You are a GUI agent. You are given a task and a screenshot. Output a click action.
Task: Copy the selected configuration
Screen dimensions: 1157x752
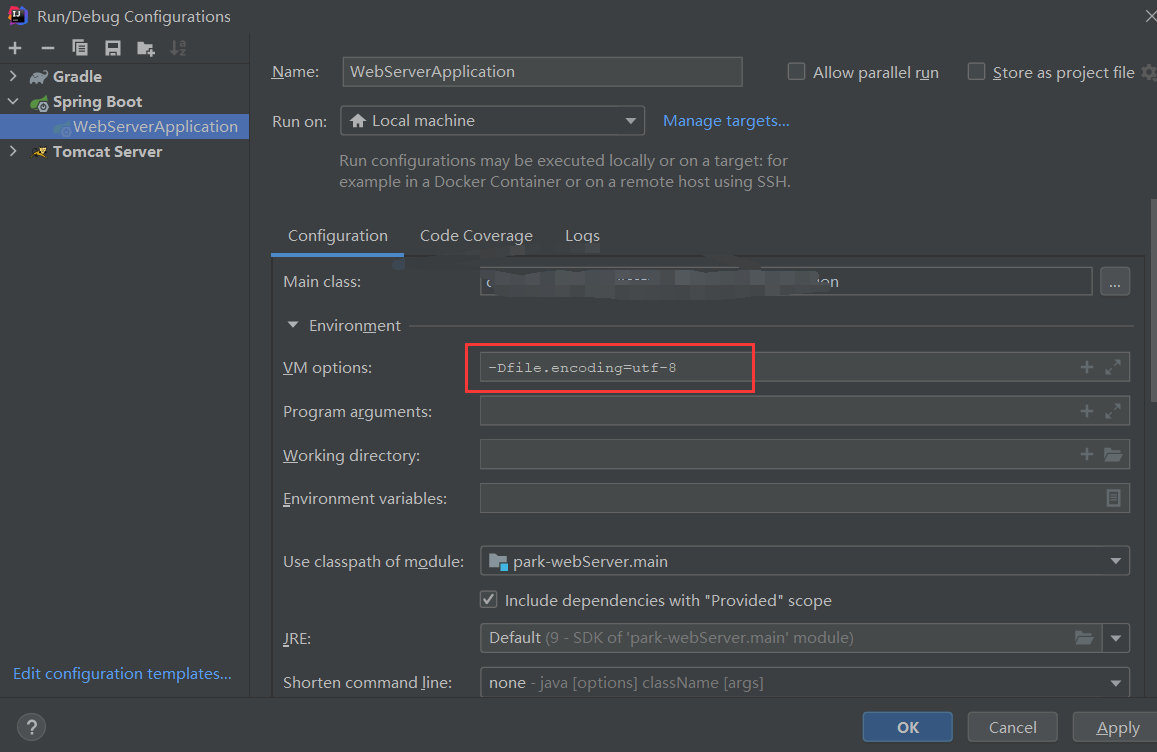pyautogui.click(x=80, y=49)
